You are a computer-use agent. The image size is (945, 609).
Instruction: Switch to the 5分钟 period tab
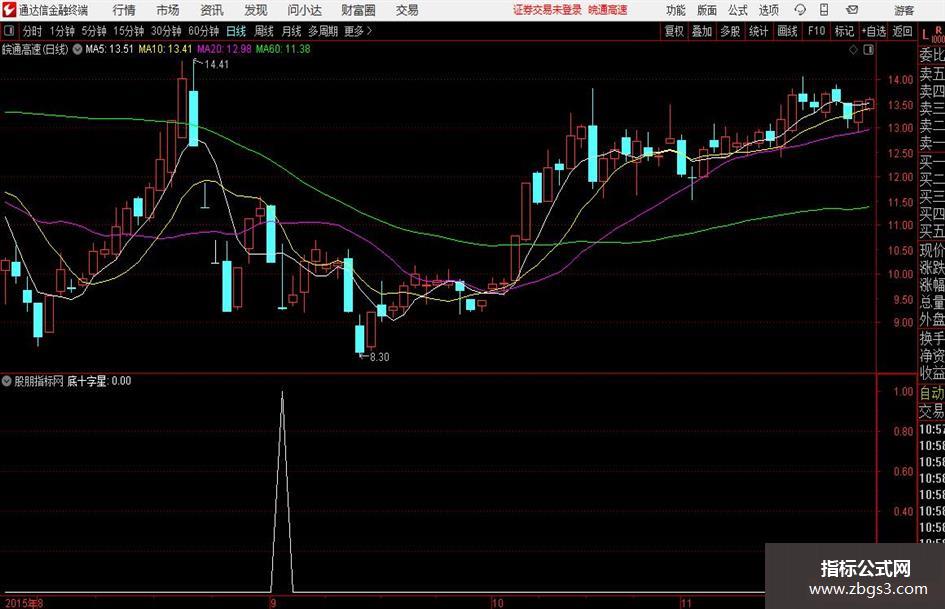[94, 31]
